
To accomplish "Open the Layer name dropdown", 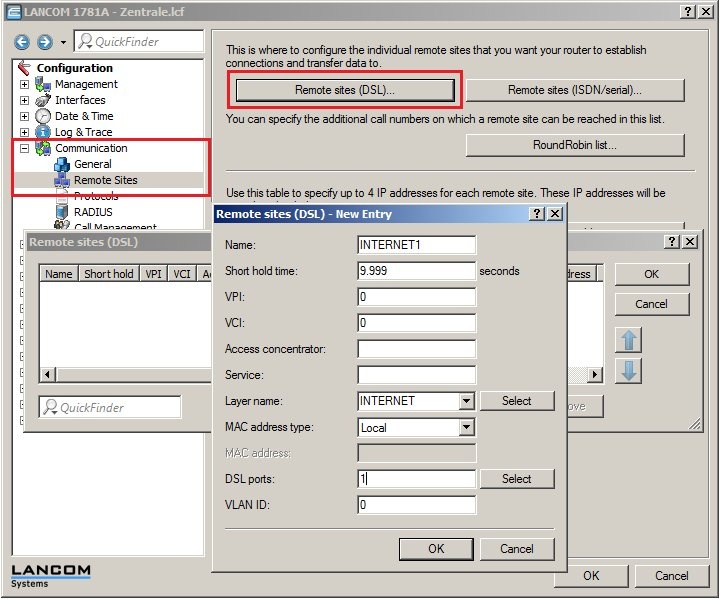I will 466,401.
